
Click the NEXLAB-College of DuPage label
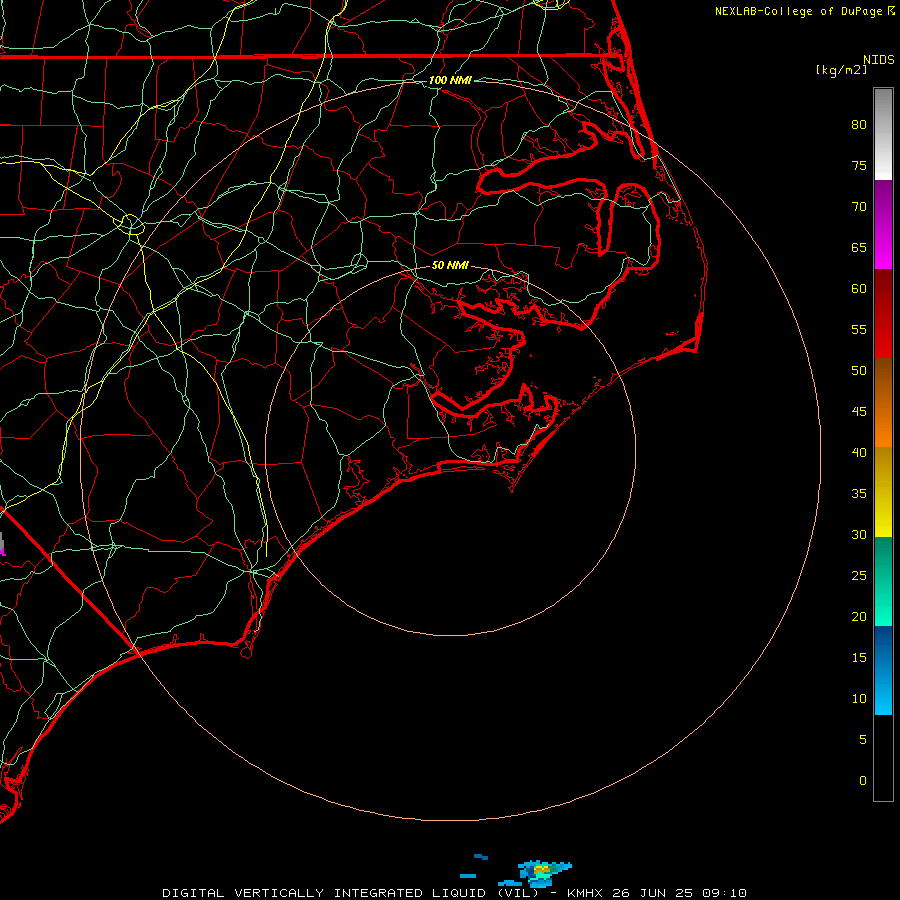799,11
